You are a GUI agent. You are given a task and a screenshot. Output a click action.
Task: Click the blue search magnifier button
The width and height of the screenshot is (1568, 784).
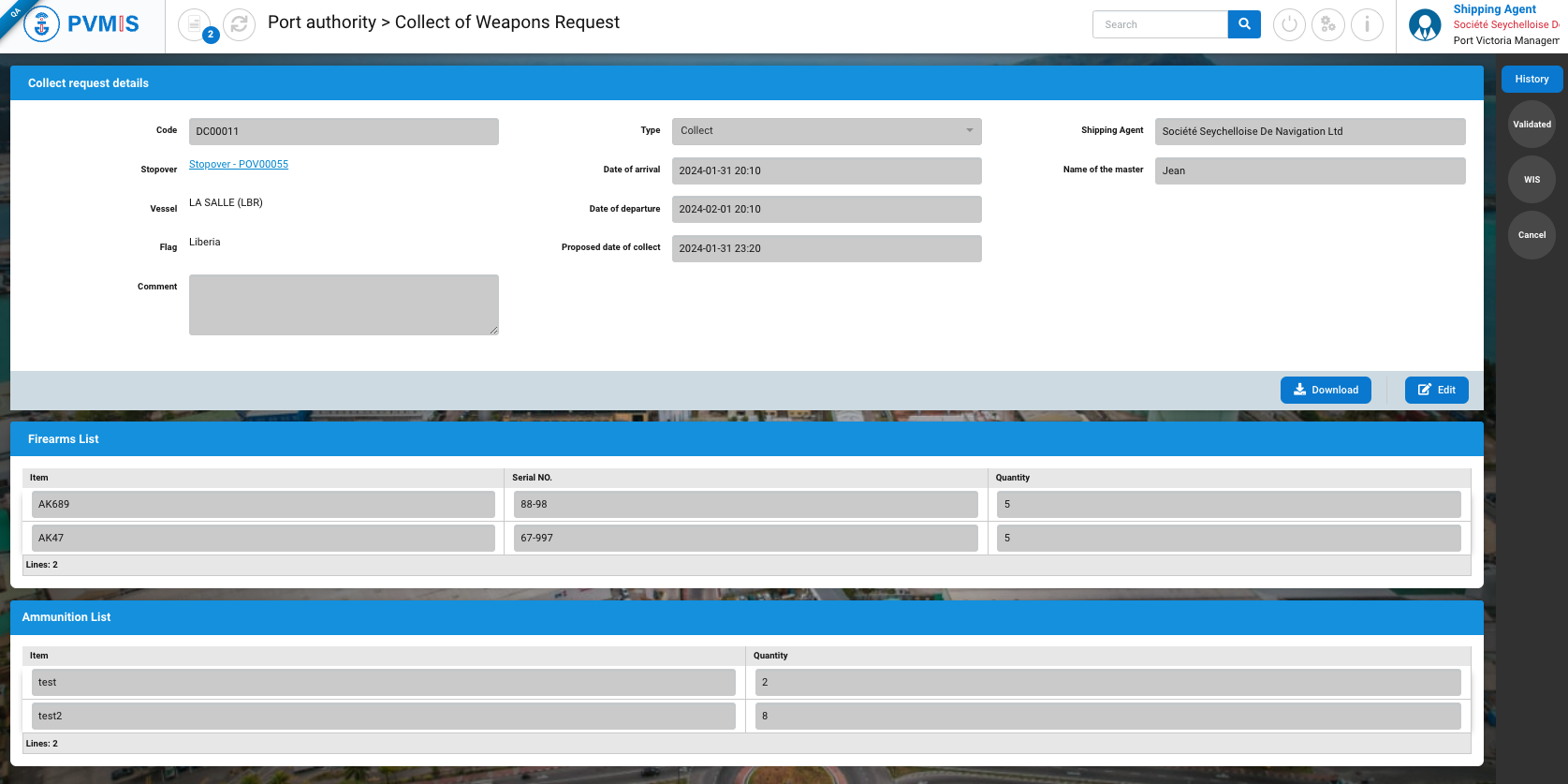pos(1244,24)
